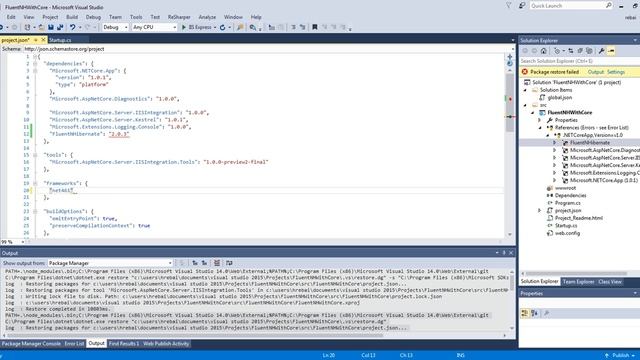The width and height of the screenshot is (640, 360).
Task: Select Project_Readme.html in Solution Explorer
Action: click(x=579, y=218)
